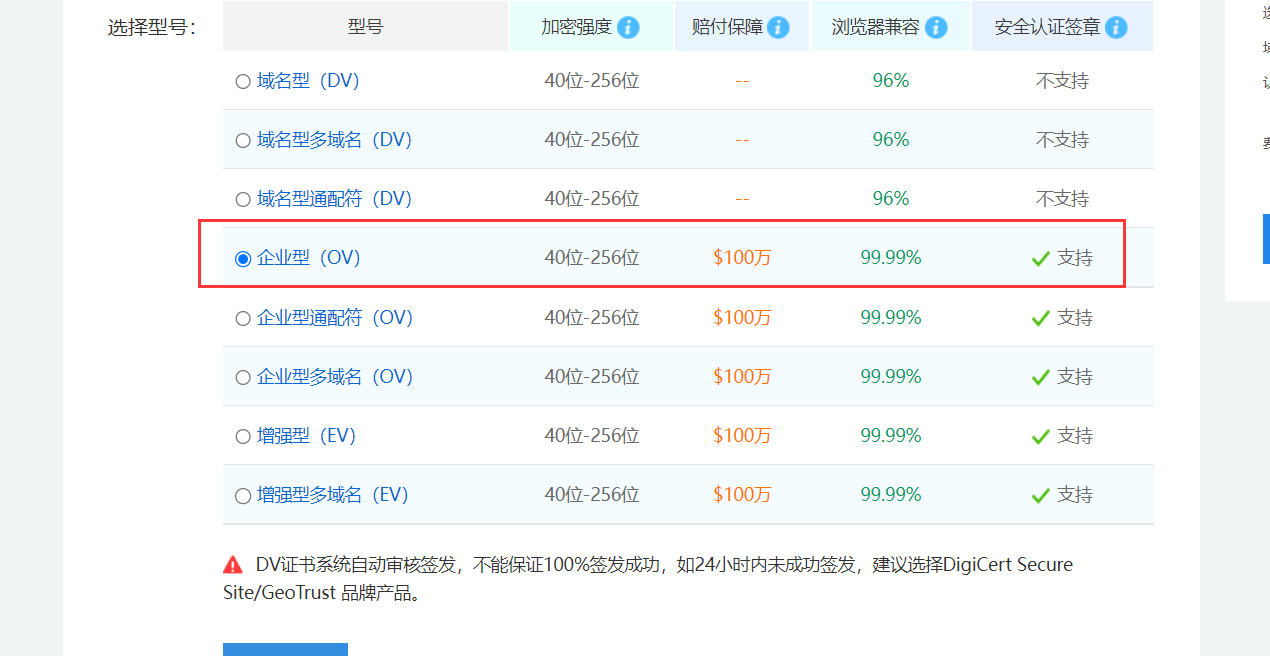Click green checkmark in 增强型（EV）row
Image resolution: width=1270 pixels, height=656 pixels.
pos(1040,437)
